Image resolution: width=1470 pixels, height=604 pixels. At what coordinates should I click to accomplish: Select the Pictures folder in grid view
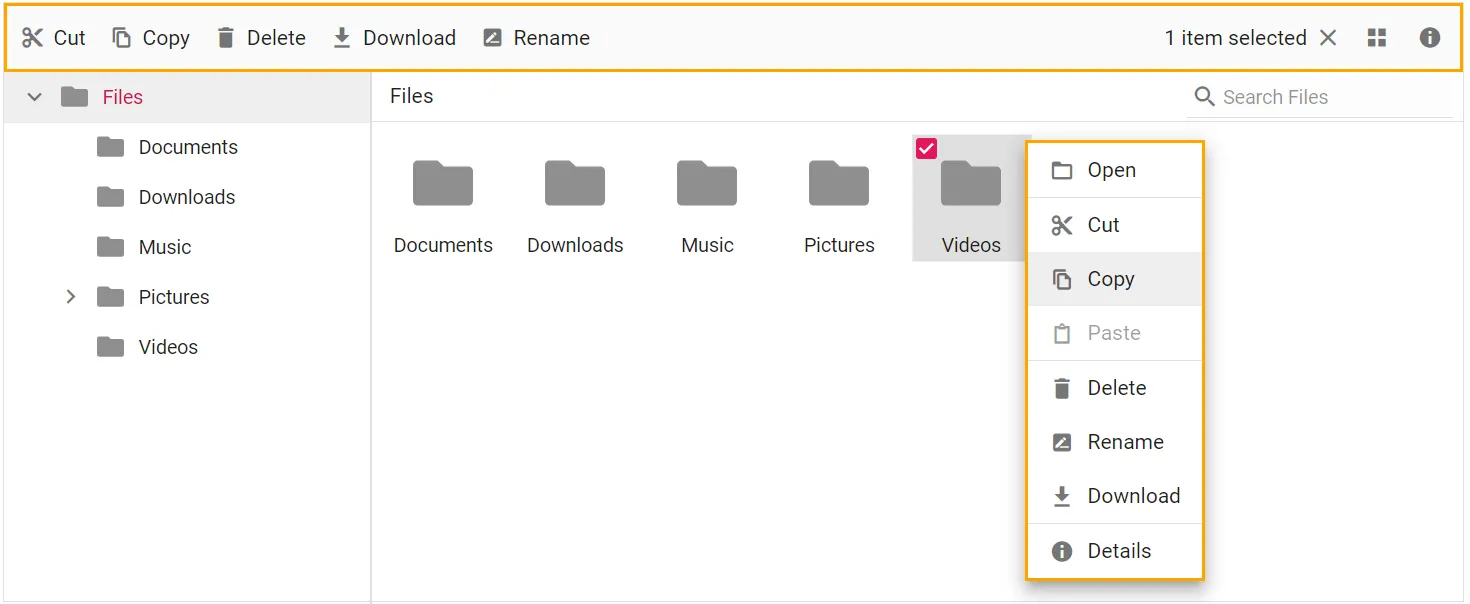coord(839,198)
